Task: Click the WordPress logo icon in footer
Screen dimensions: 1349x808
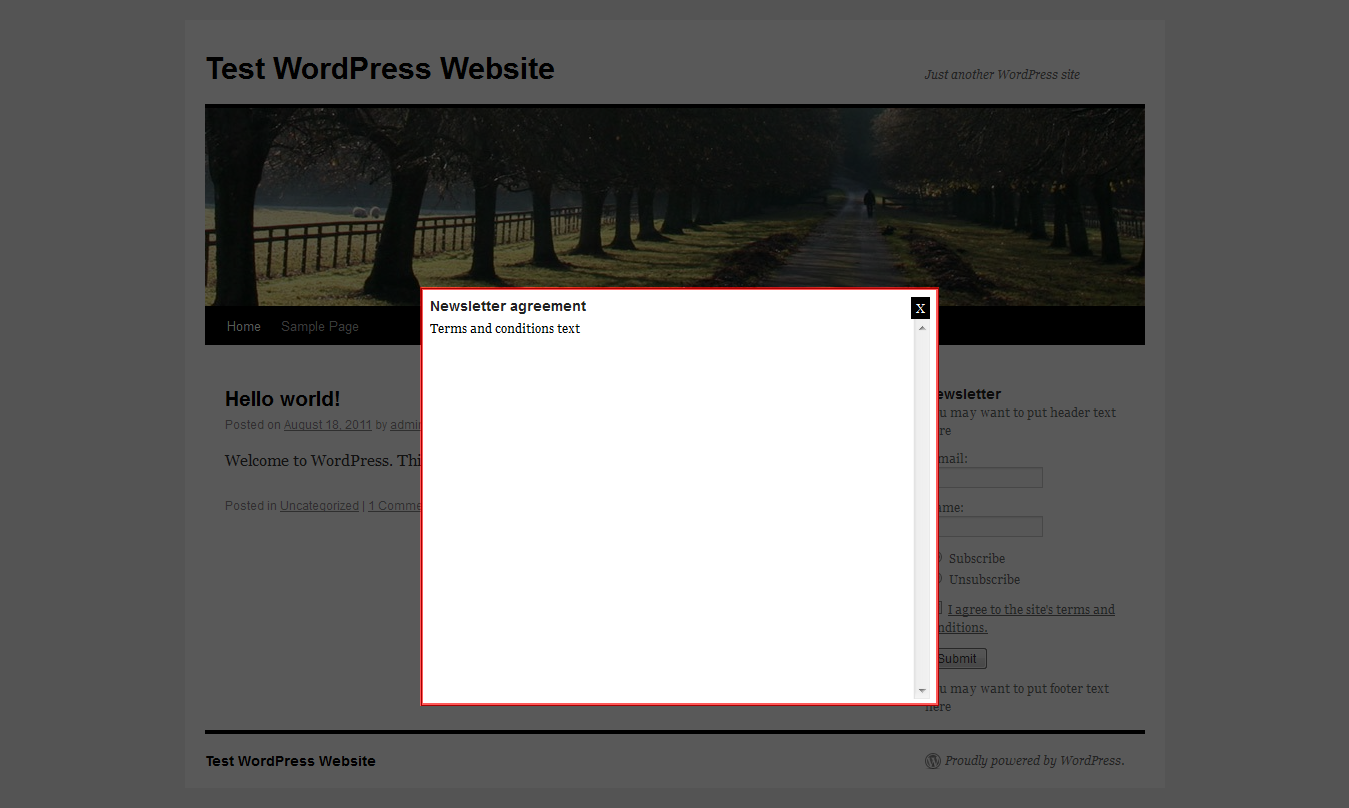Action: coord(933,761)
